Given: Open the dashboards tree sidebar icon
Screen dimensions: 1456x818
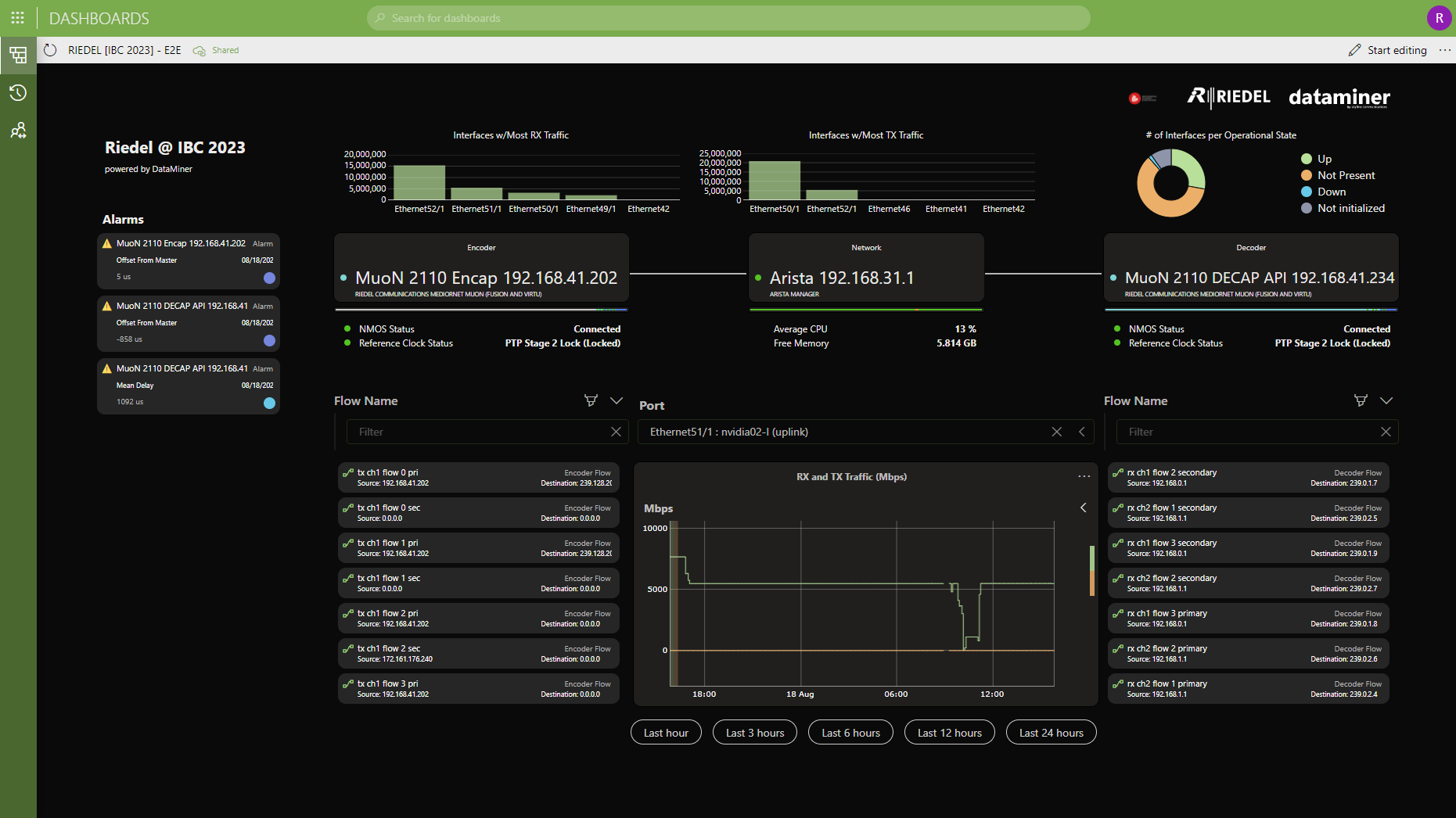Looking at the screenshot, I should click(18, 55).
